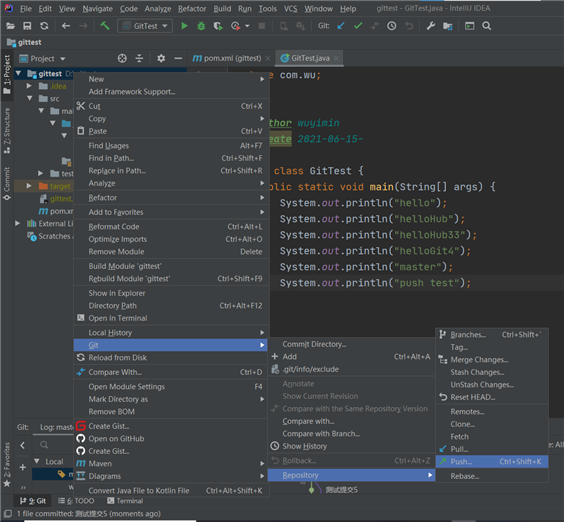Viewport: 564px width, 522px height.
Task: Expand the .idea folder node
Action: click(29, 86)
